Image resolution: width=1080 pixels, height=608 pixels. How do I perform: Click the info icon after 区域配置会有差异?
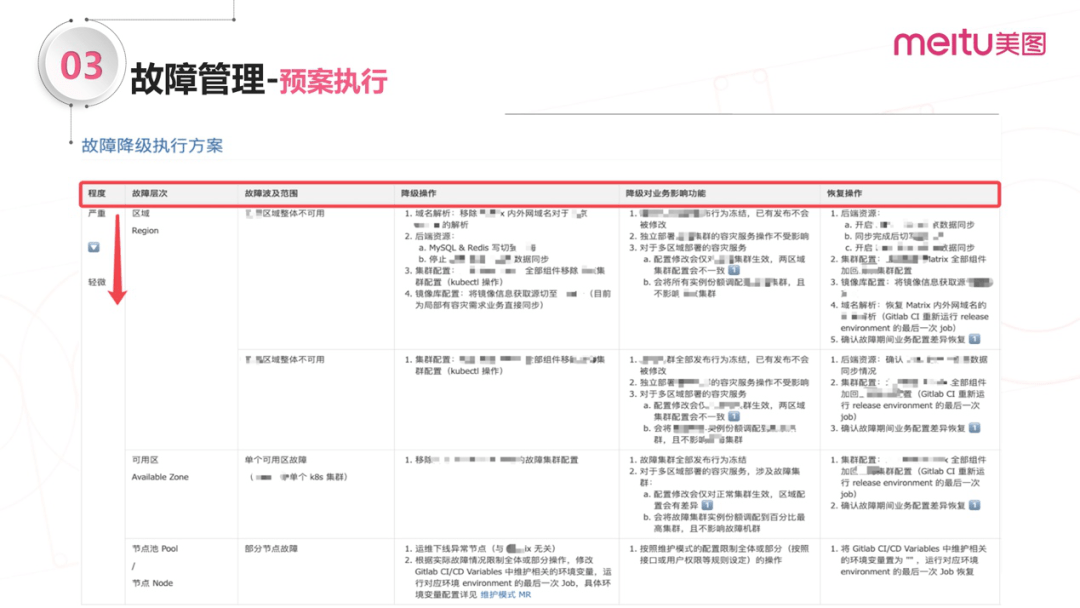707,505
